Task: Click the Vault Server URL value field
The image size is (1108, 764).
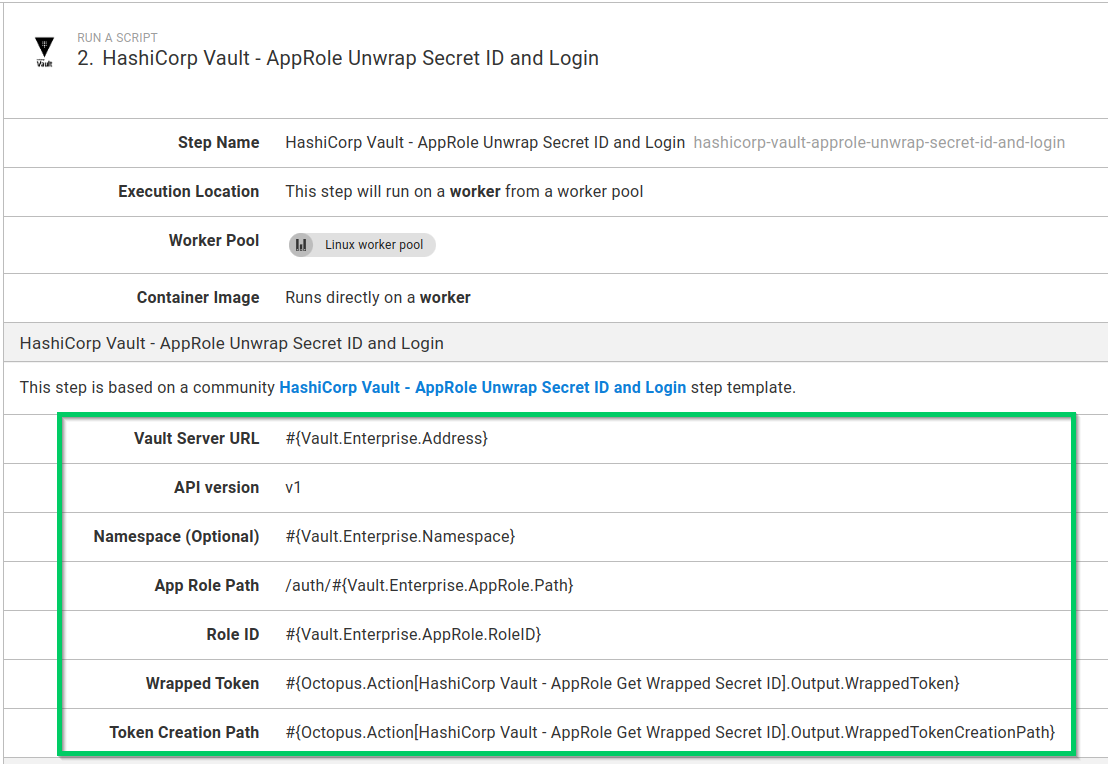Action: coord(389,438)
